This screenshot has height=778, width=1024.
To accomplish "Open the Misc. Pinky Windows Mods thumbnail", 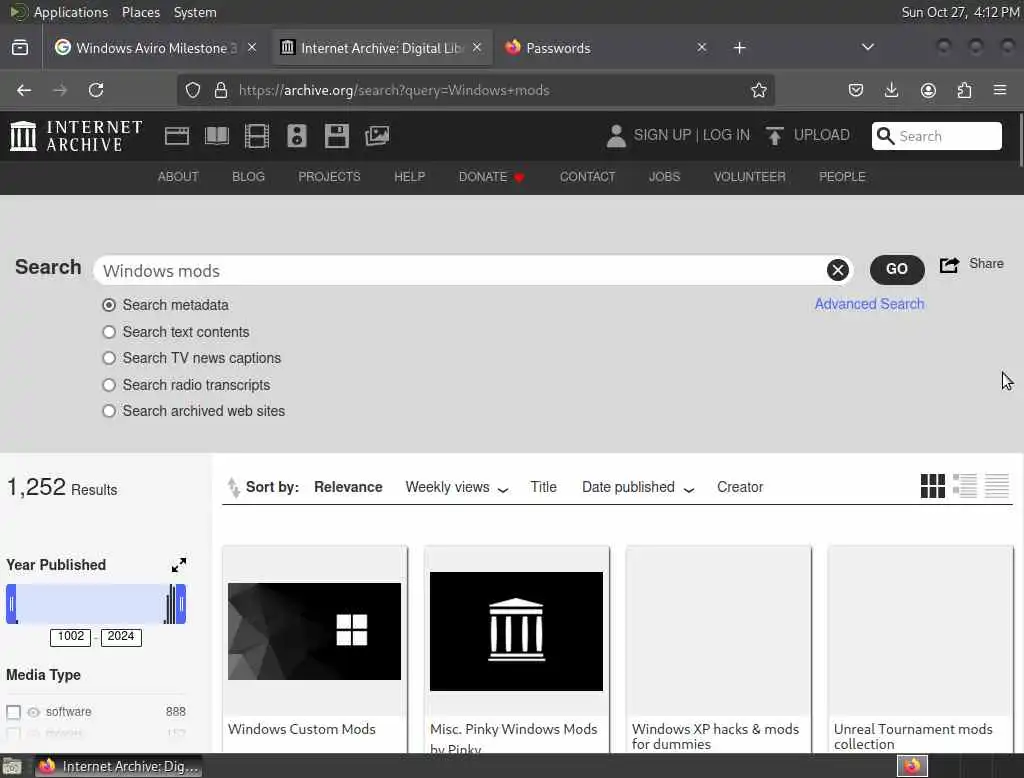I will 516,631.
